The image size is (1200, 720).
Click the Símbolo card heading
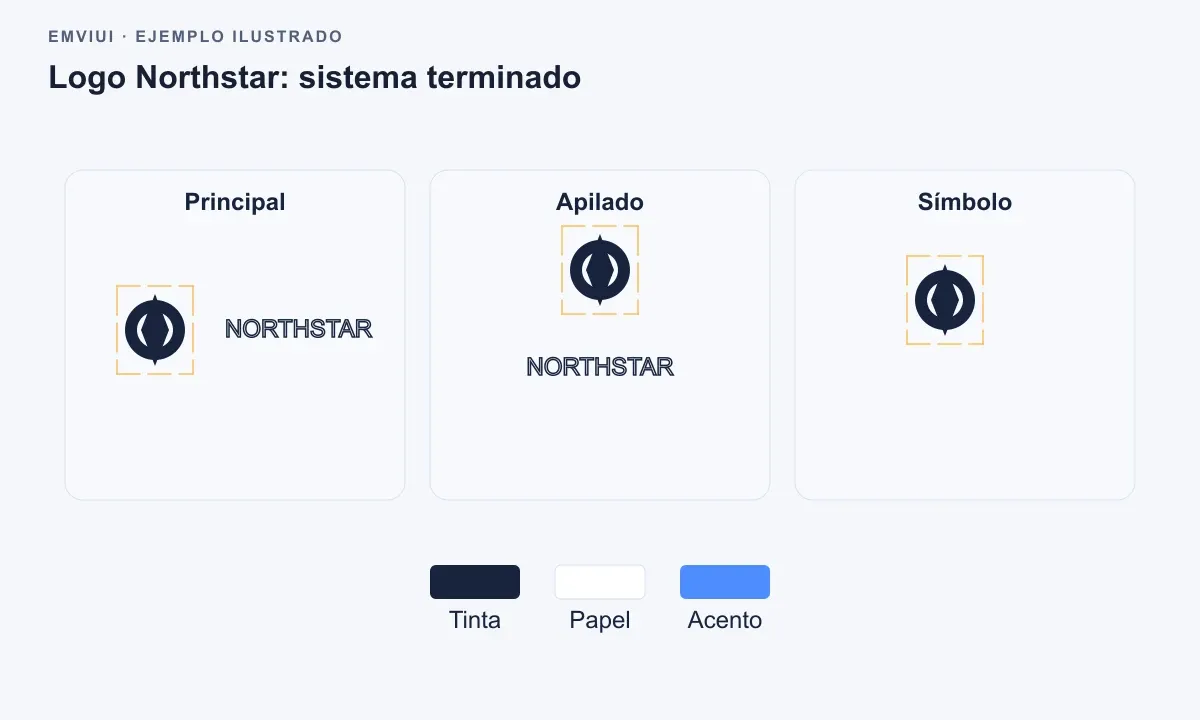click(x=965, y=202)
